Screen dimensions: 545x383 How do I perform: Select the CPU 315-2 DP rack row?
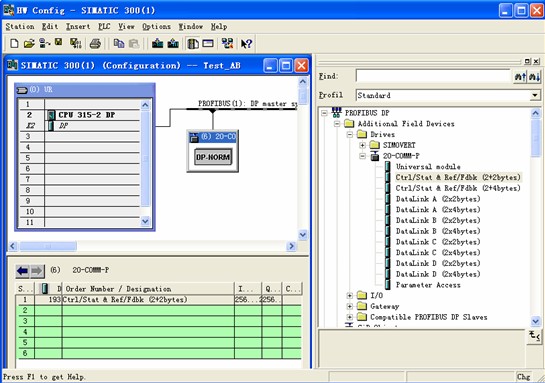tap(80, 115)
